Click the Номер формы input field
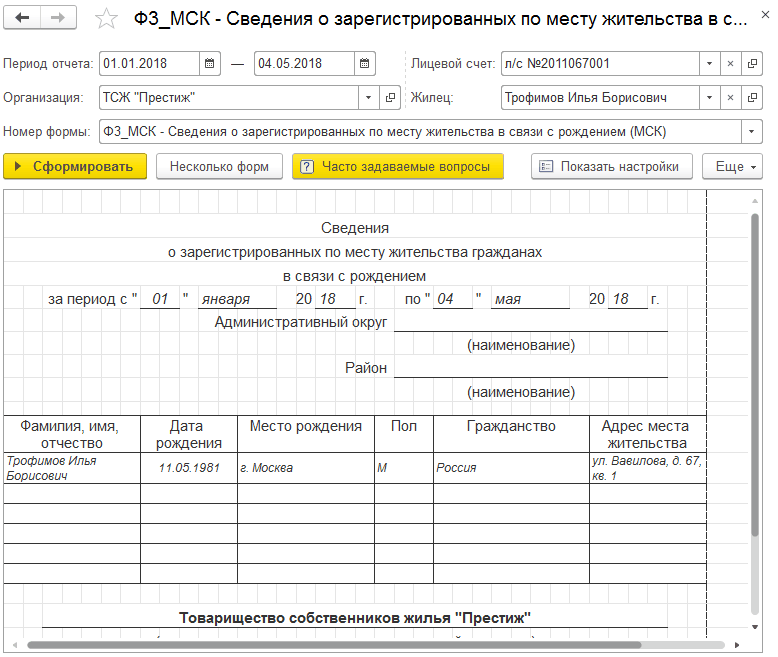Viewport: 778px width, 657px height. point(420,131)
